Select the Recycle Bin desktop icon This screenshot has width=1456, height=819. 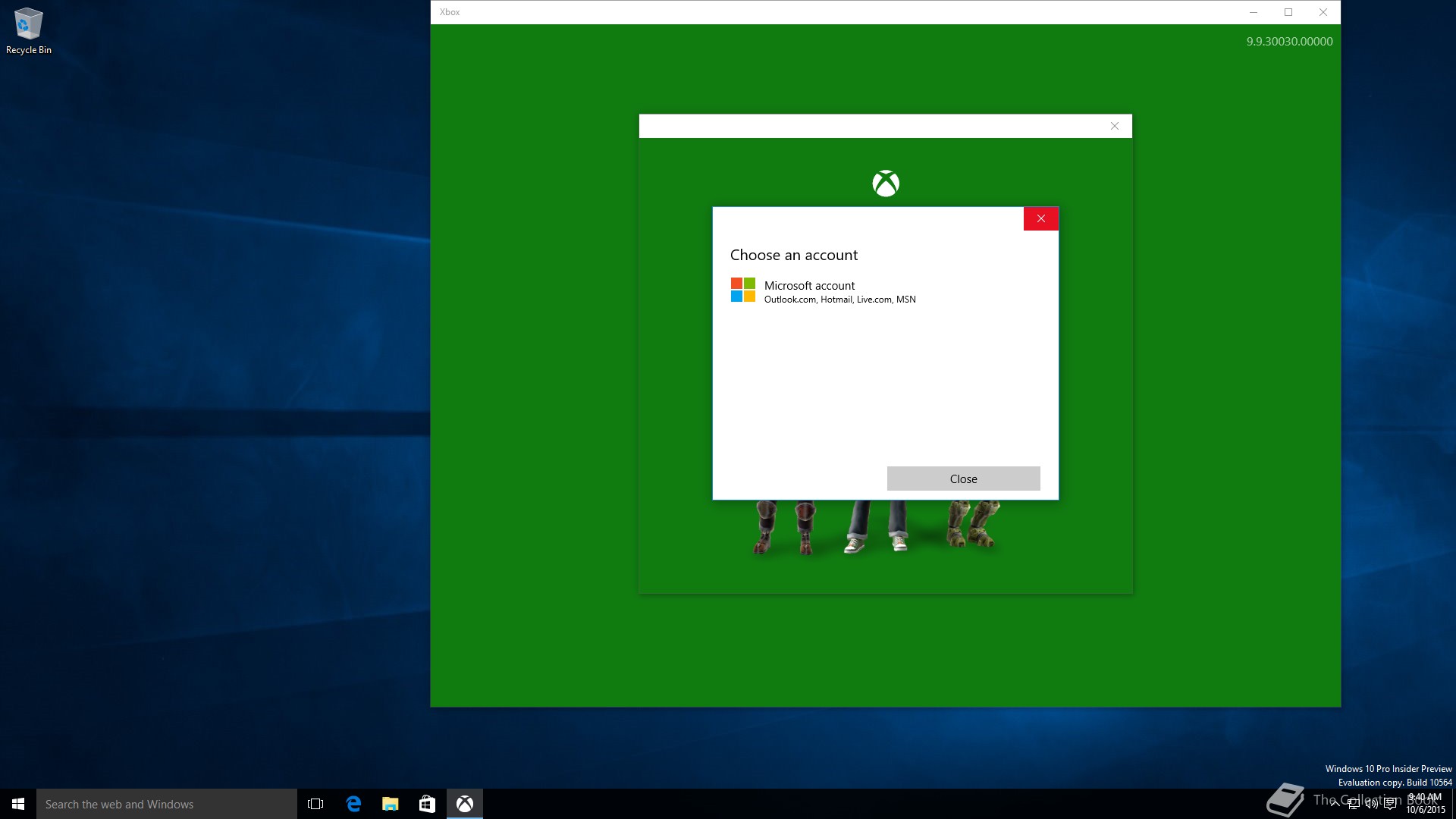point(29,31)
